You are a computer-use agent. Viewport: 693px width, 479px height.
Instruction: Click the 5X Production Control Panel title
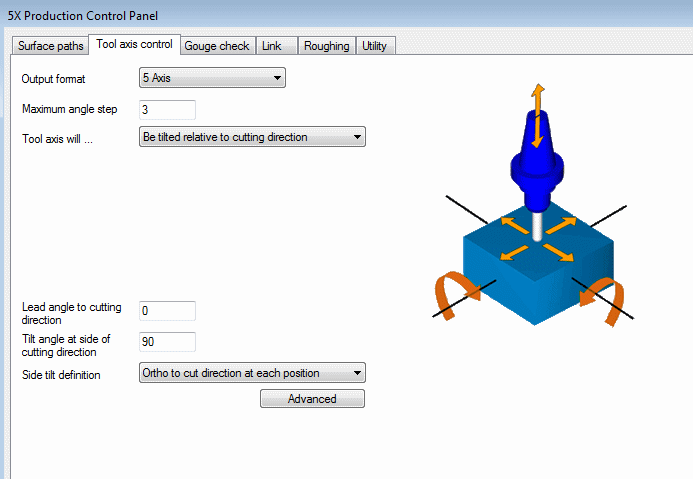[83, 15]
